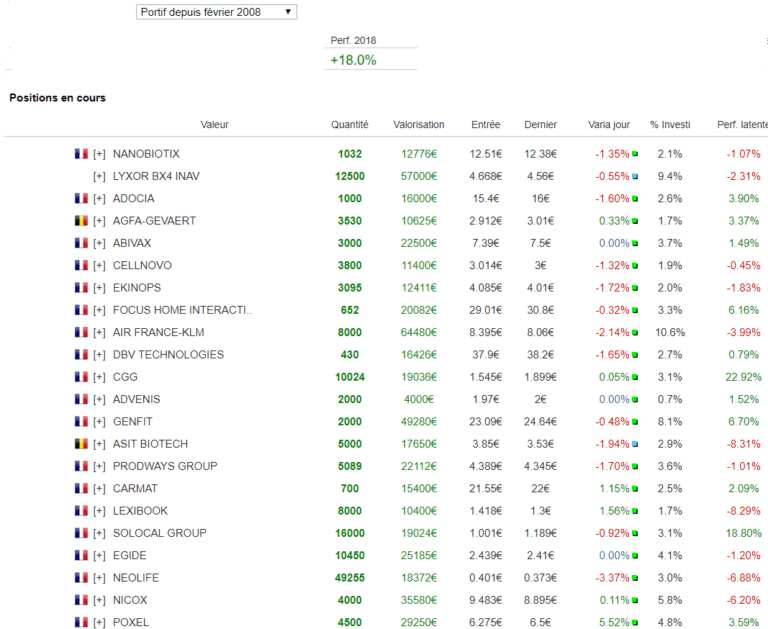768x629 pixels.
Task: Sort by the Perf. latente column header
Action: pyautogui.click(x=741, y=125)
